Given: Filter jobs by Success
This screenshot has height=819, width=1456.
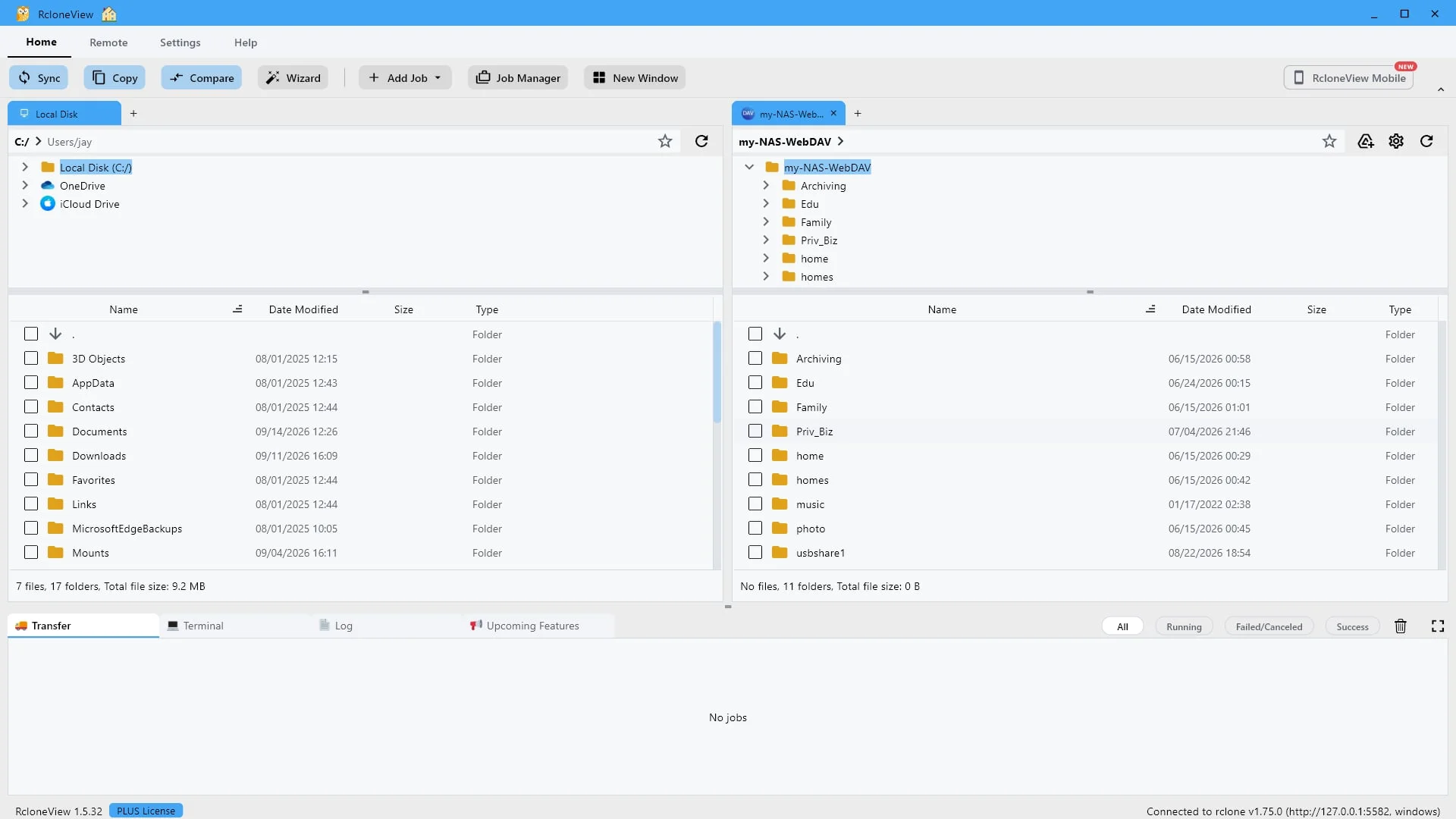Looking at the screenshot, I should point(1352,626).
